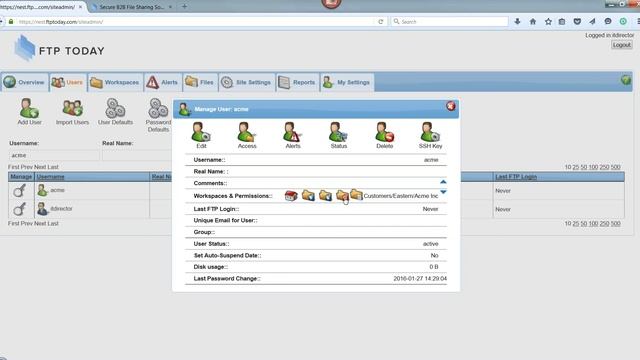Click Customers/Eastern/Acme Inc workspace path
Viewport: 640px width, 360px height.
pos(400,196)
